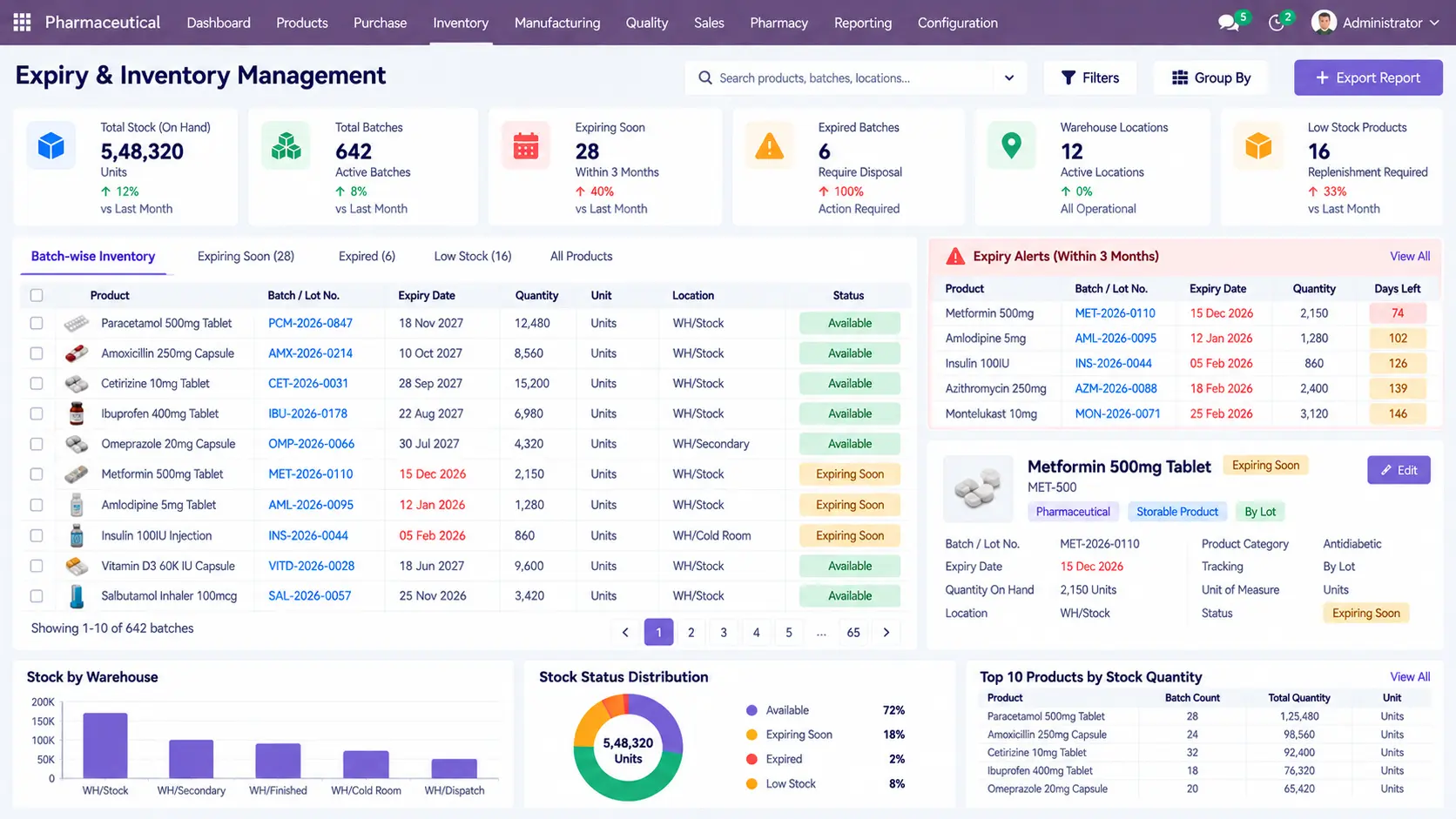Click the search magnifier icon
This screenshot has height=819, width=1456.
[704, 78]
